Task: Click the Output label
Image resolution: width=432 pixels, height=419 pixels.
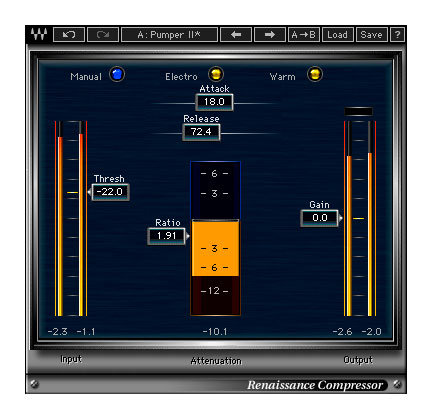Action: 358,360
